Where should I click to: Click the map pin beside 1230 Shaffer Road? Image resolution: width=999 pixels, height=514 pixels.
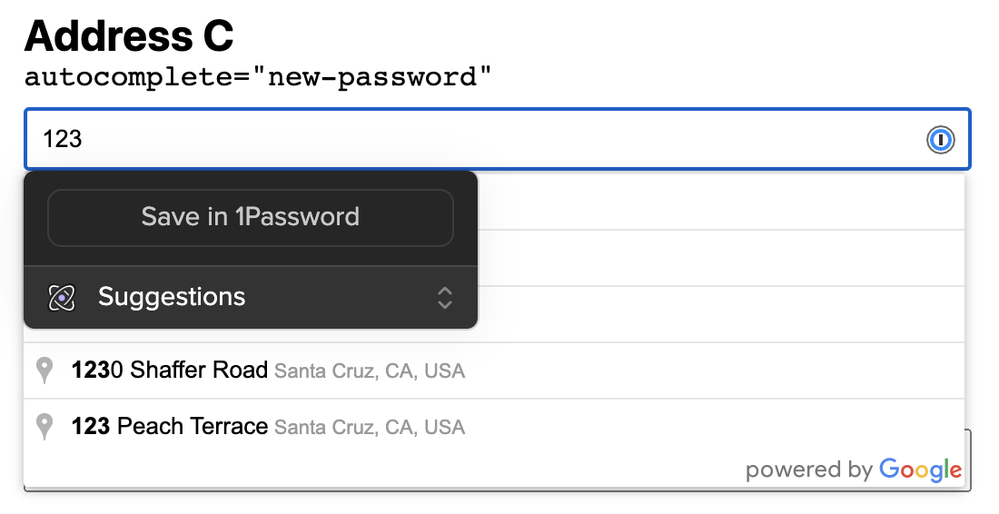pos(44,371)
